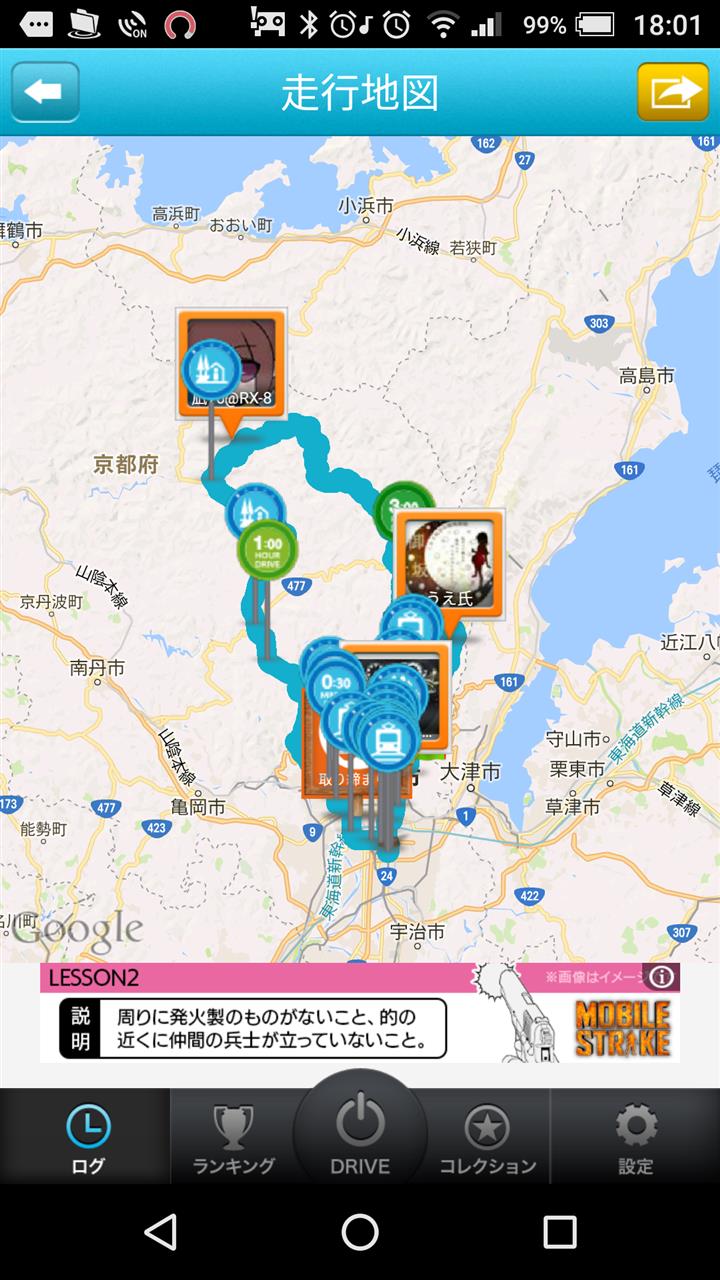
Task: Open the ログ tab
Action: click(x=86, y=1138)
